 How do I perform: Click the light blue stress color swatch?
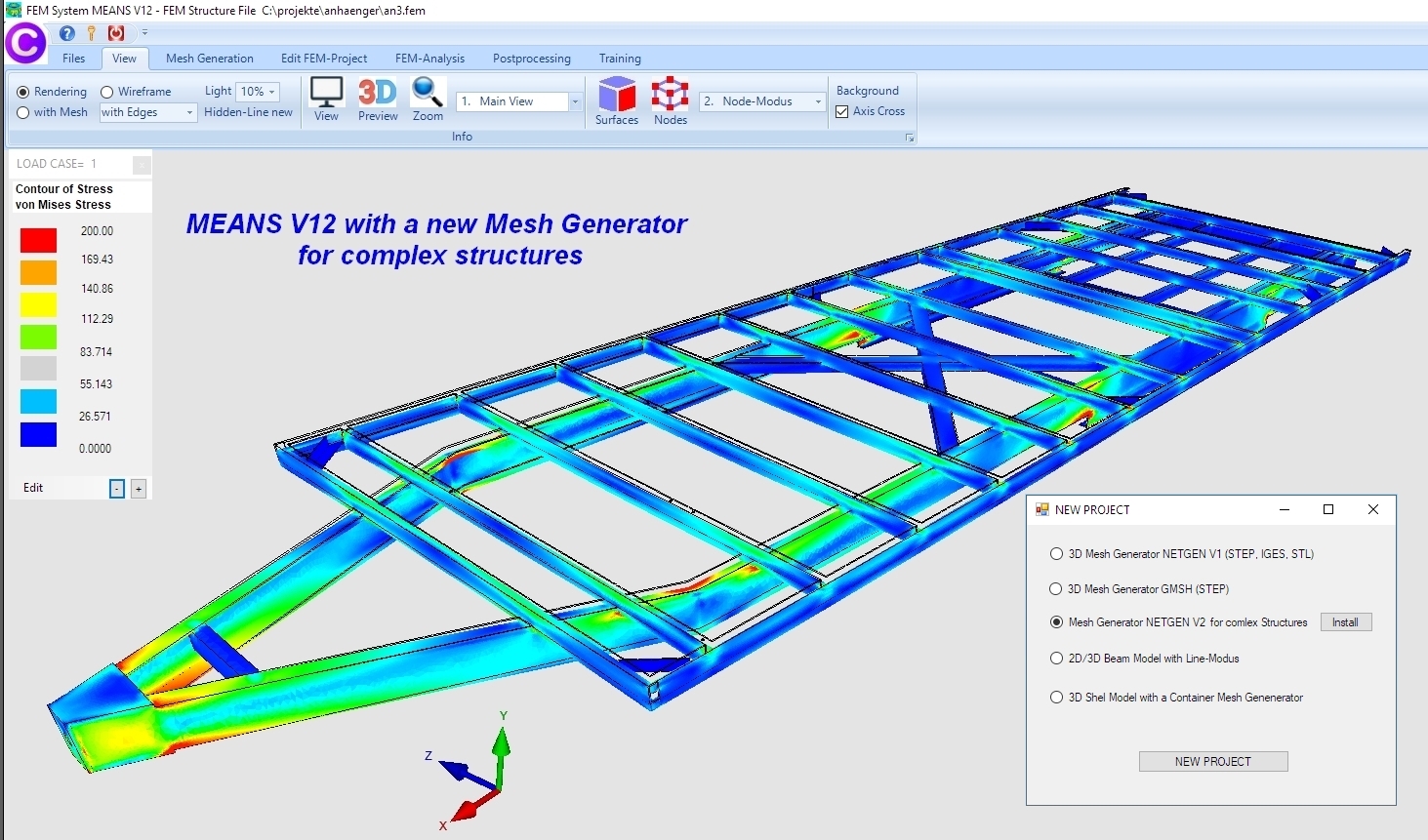[x=39, y=402]
